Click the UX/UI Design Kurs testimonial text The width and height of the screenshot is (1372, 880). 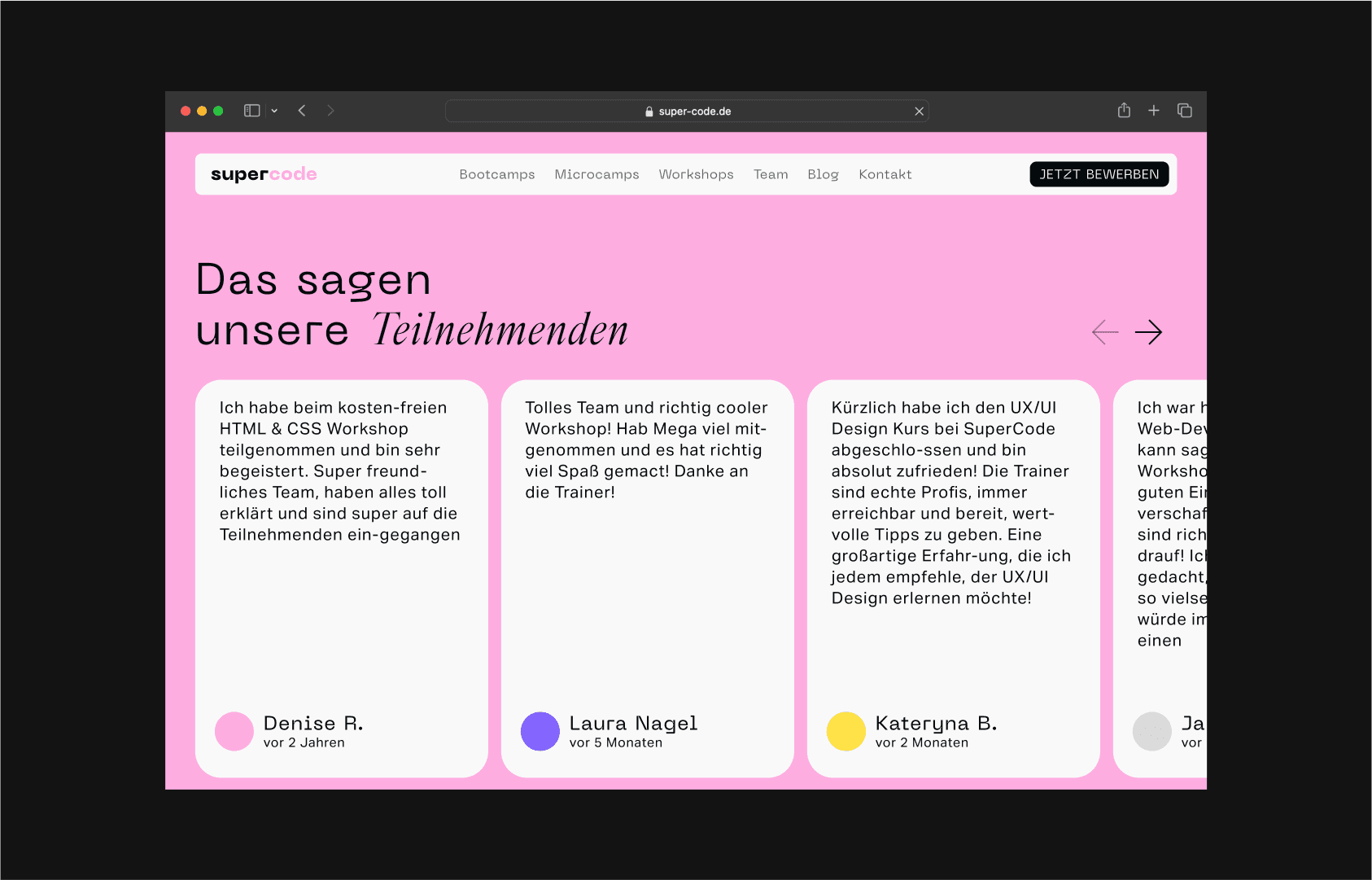[x=951, y=503]
